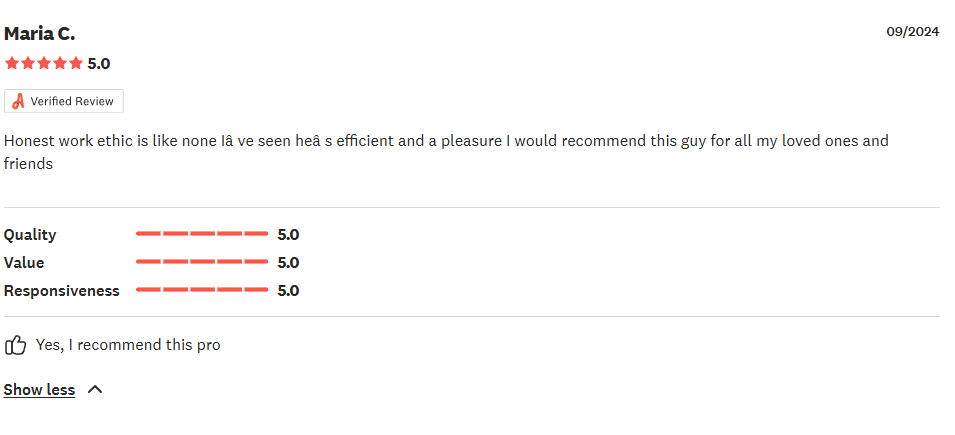
Task: Click the Value rating bar
Action: (x=202, y=262)
